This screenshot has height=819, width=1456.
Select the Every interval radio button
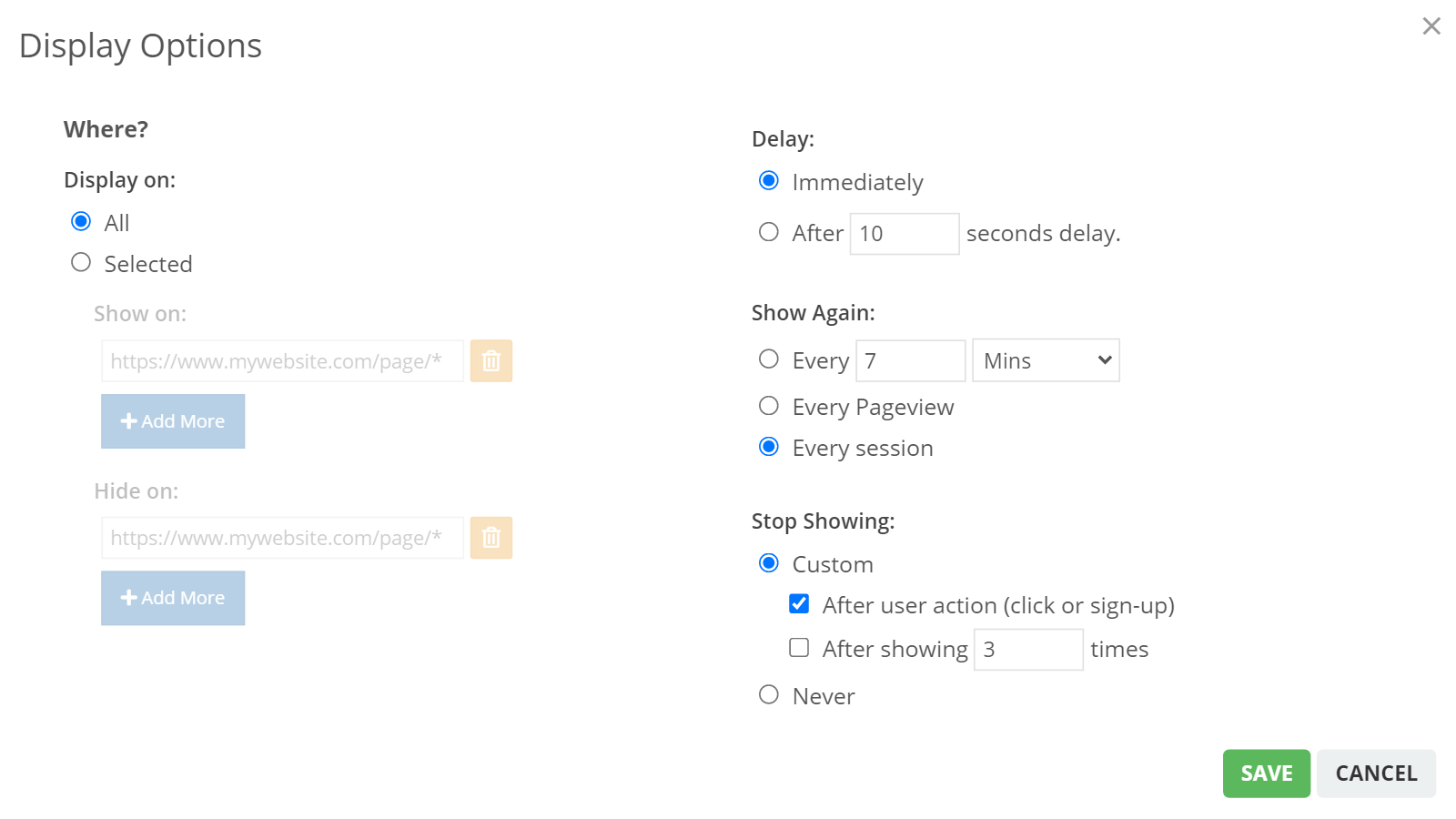769,359
